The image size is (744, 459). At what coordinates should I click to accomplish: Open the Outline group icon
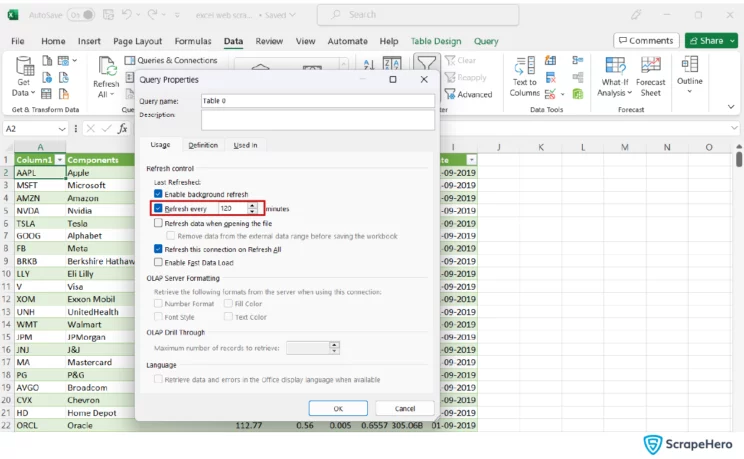click(689, 65)
